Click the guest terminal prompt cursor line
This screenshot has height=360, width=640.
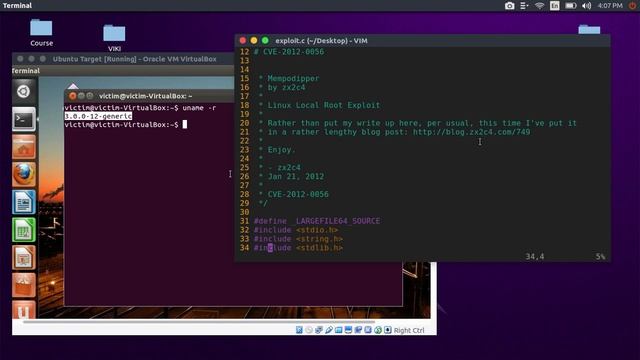[x=126, y=124]
